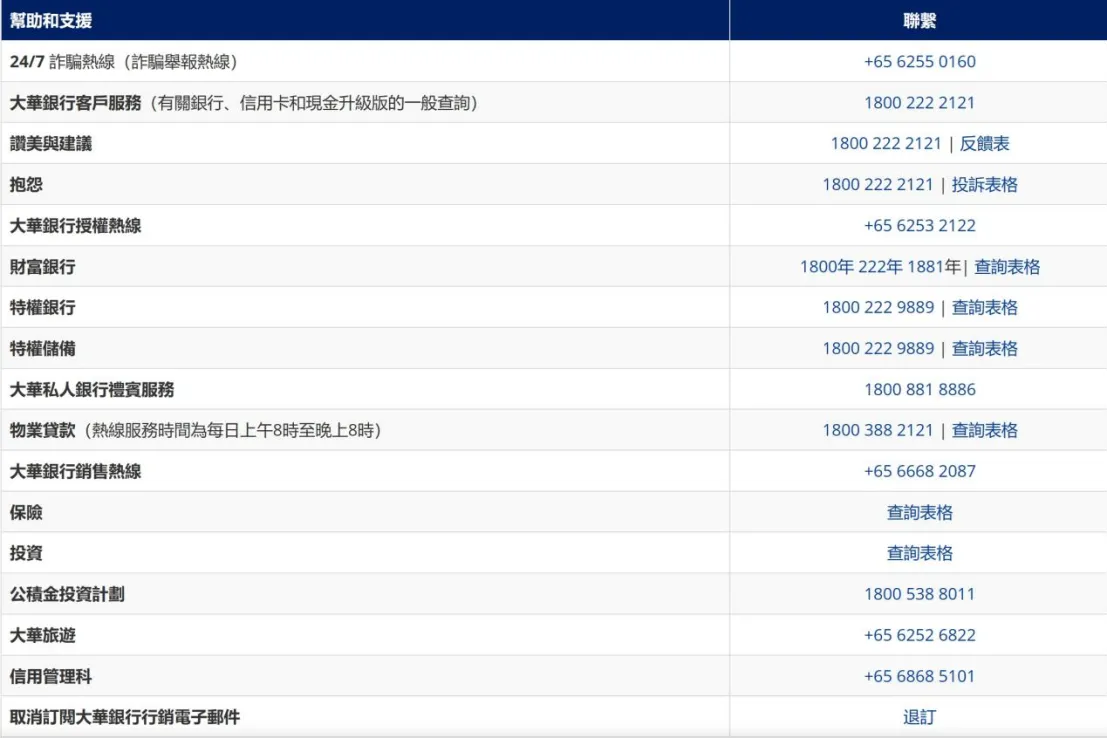The image size is (1108, 739).
Task: Select the 特權銀行 row label
Action: 42,307
